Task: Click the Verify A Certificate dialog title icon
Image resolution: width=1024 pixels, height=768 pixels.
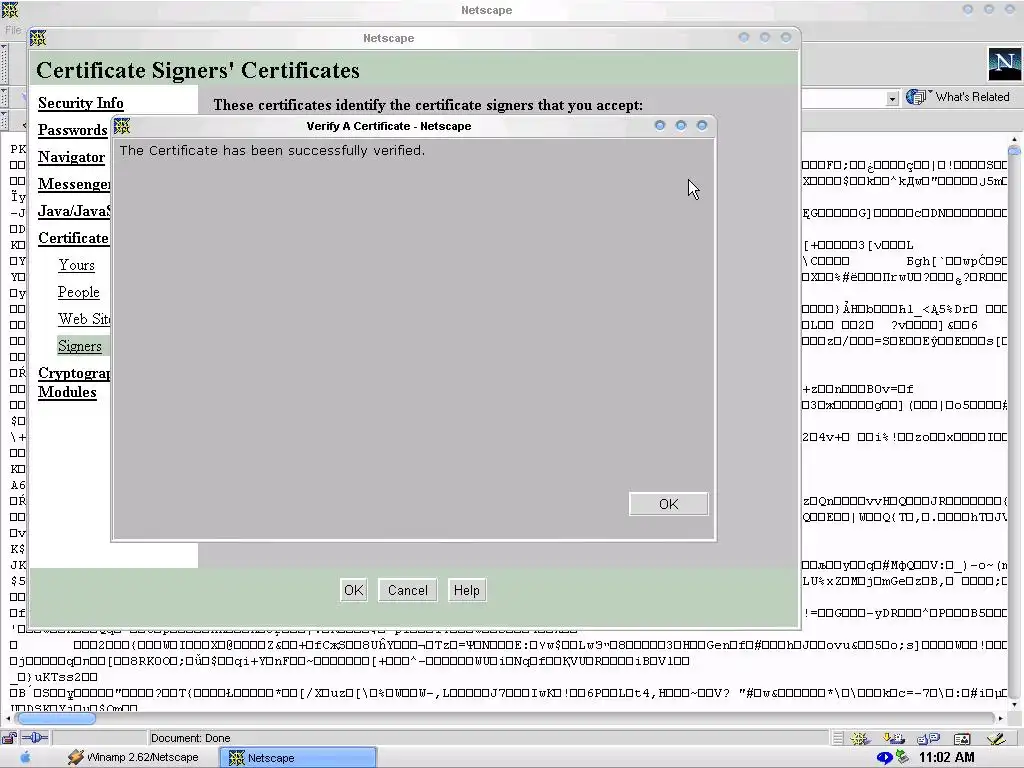Action: click(122, 126)
